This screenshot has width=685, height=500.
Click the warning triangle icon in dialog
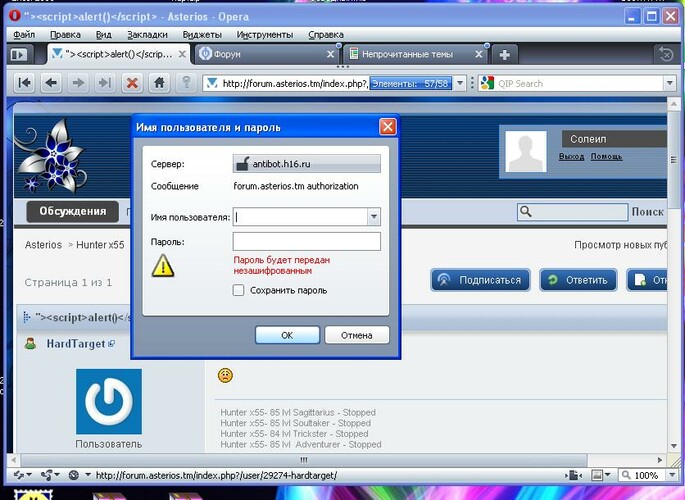tap(163, 266)
